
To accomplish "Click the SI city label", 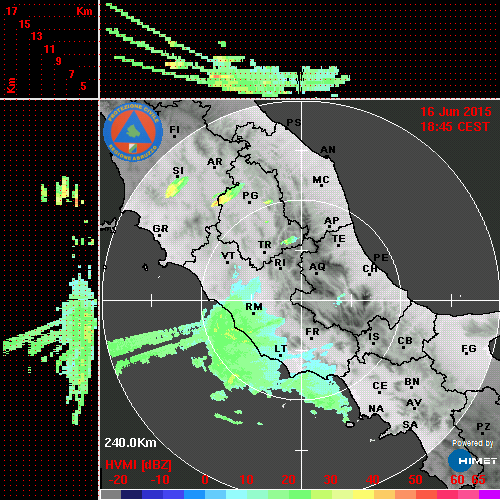I will click(x=178, y=171).
